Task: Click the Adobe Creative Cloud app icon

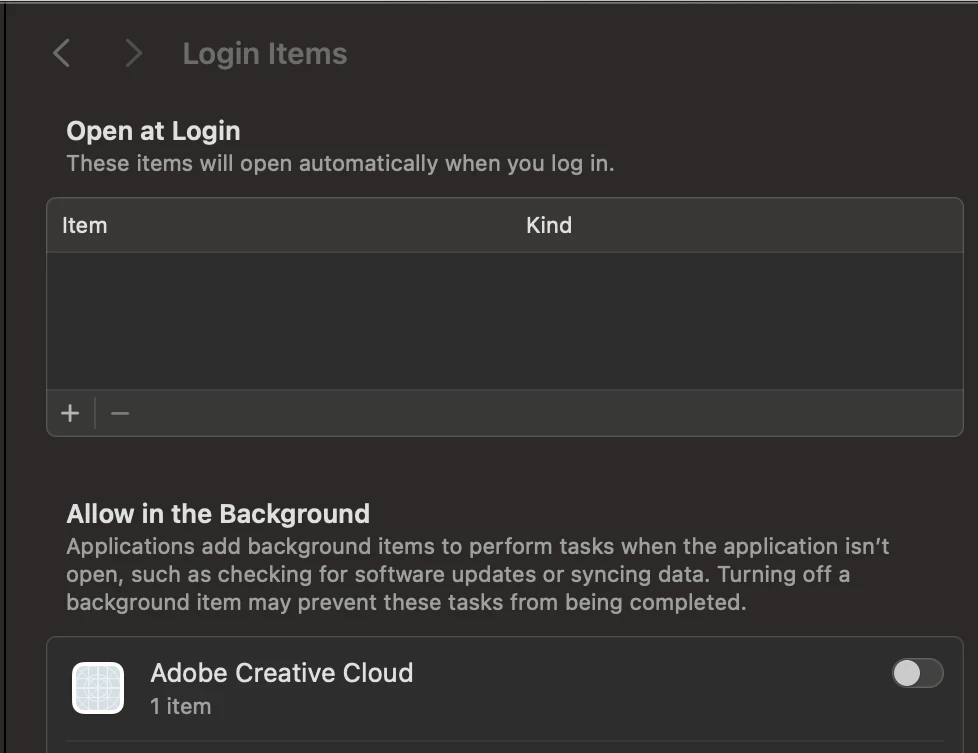Action: click(x=98, y=688)
